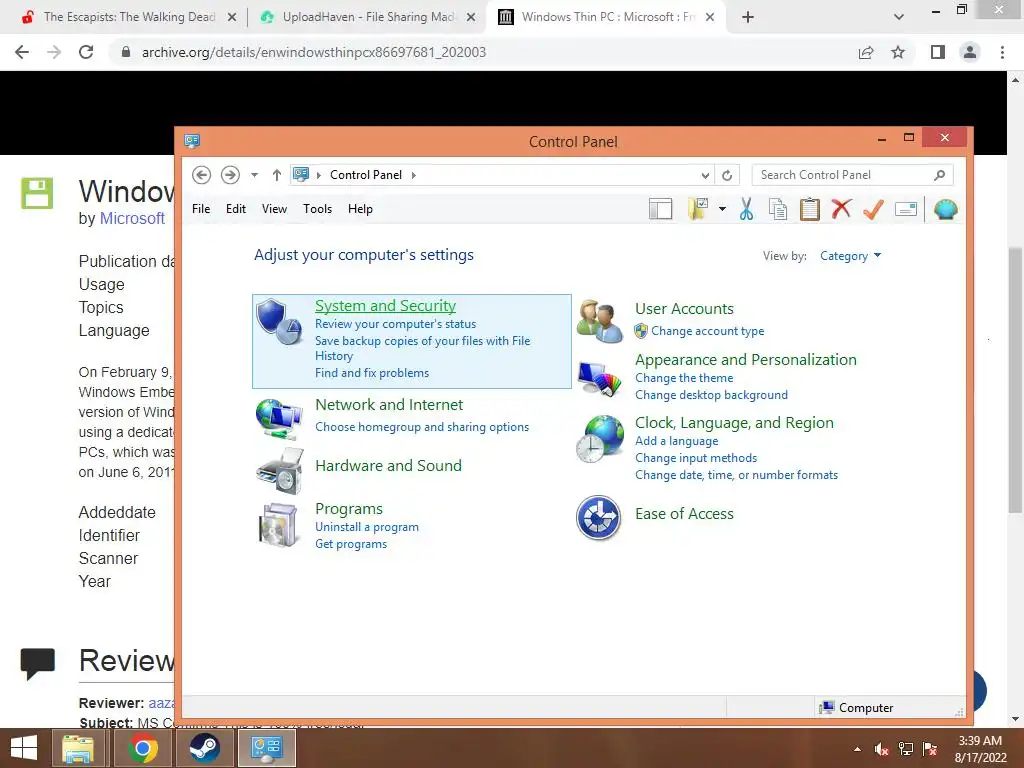This screenshot has width=1024, height=768.
Task: Click the Cut scissors icon
Action: point(746,209)
